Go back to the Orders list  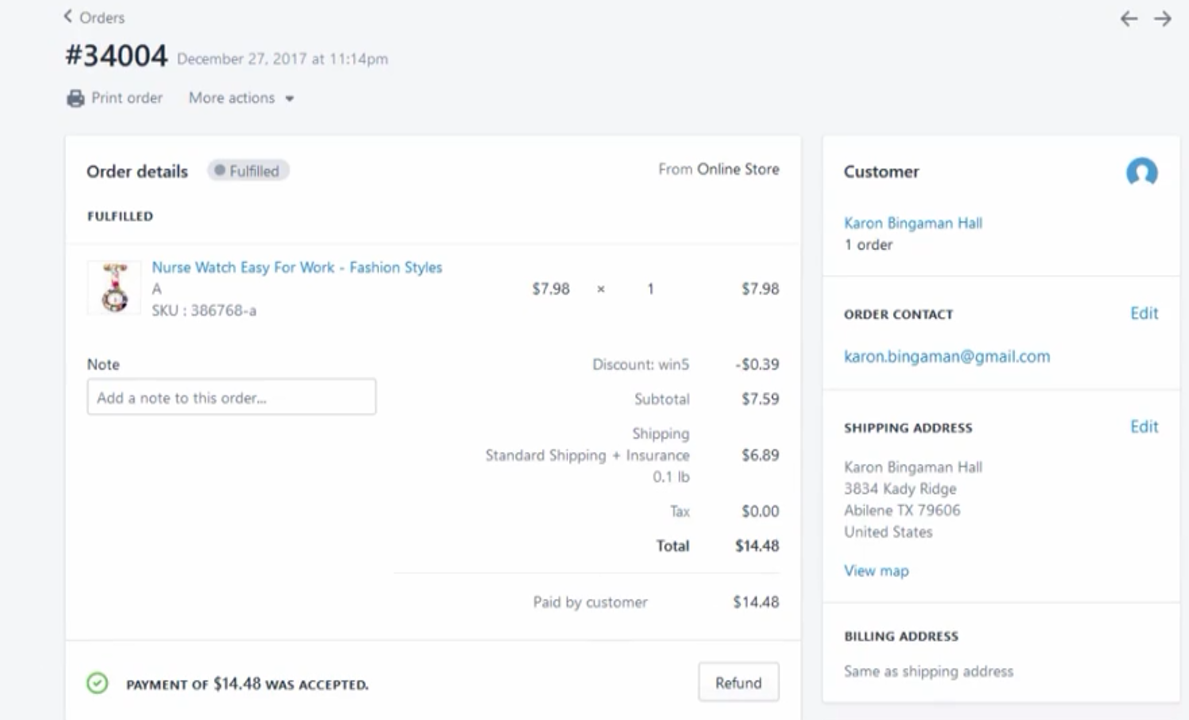pyautogui.click(x=101, y=17)
